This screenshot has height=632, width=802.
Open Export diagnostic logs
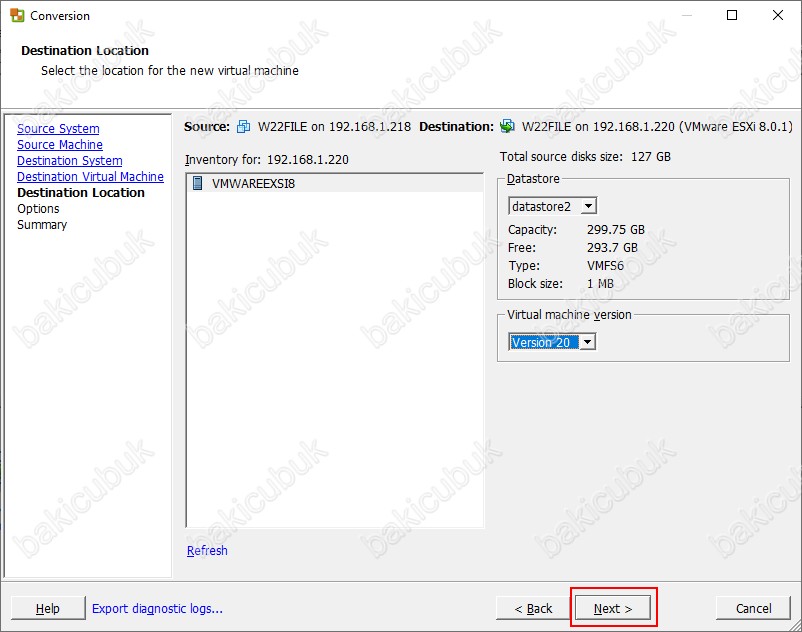[157, 608]
